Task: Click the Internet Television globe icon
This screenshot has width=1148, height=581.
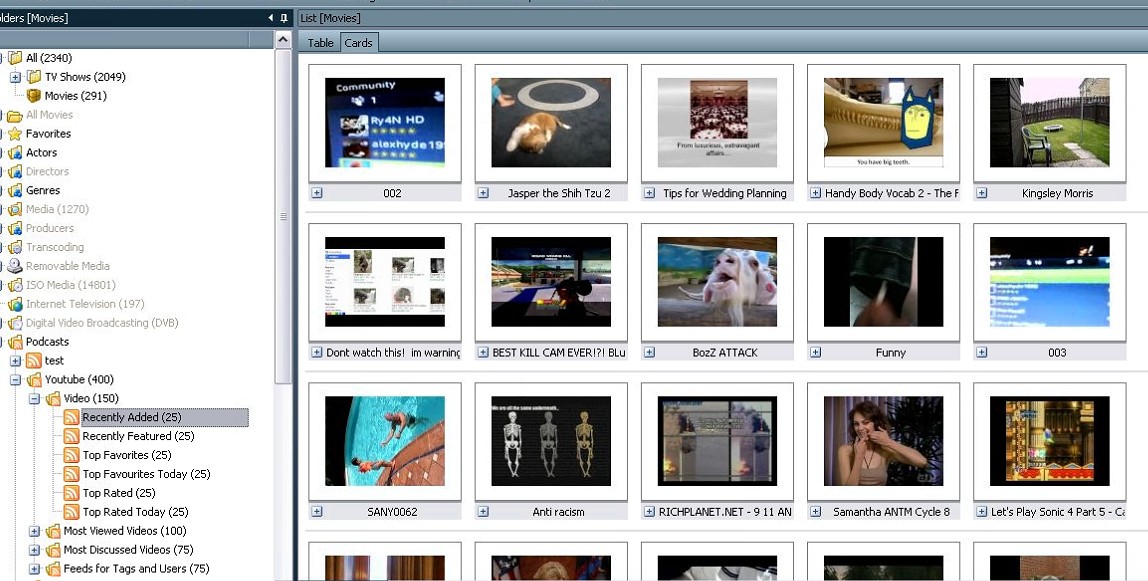Action: pos(15,304)
